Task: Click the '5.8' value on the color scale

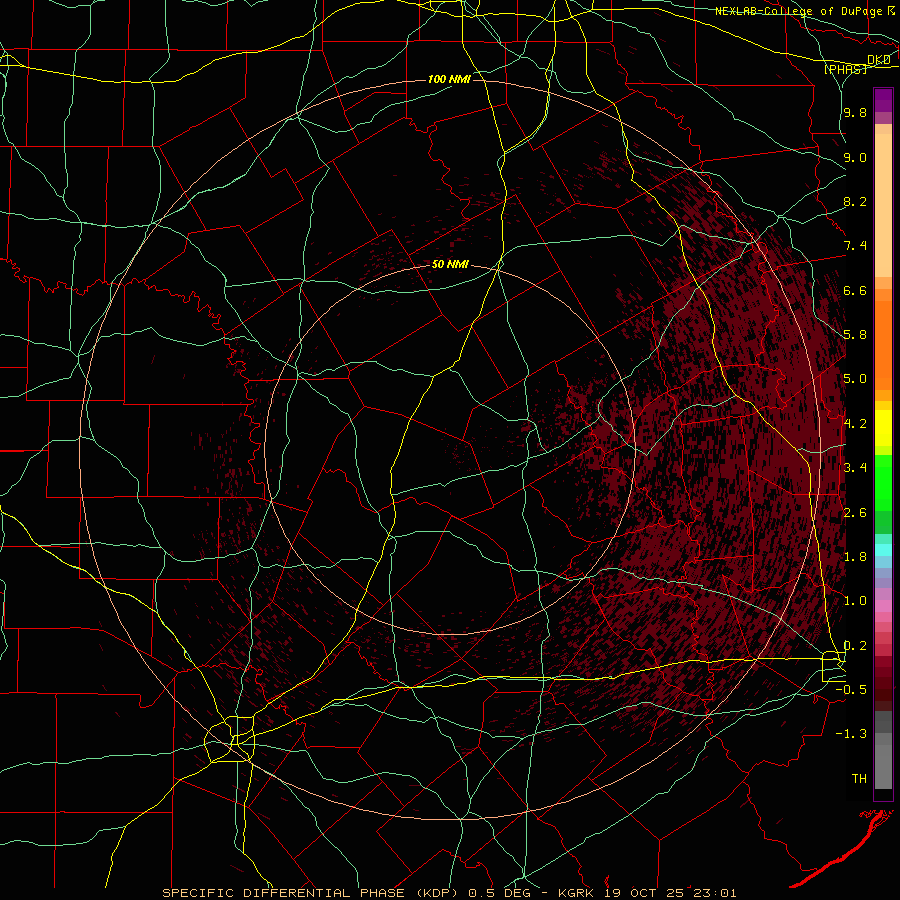Action: (x=855, y=335)
